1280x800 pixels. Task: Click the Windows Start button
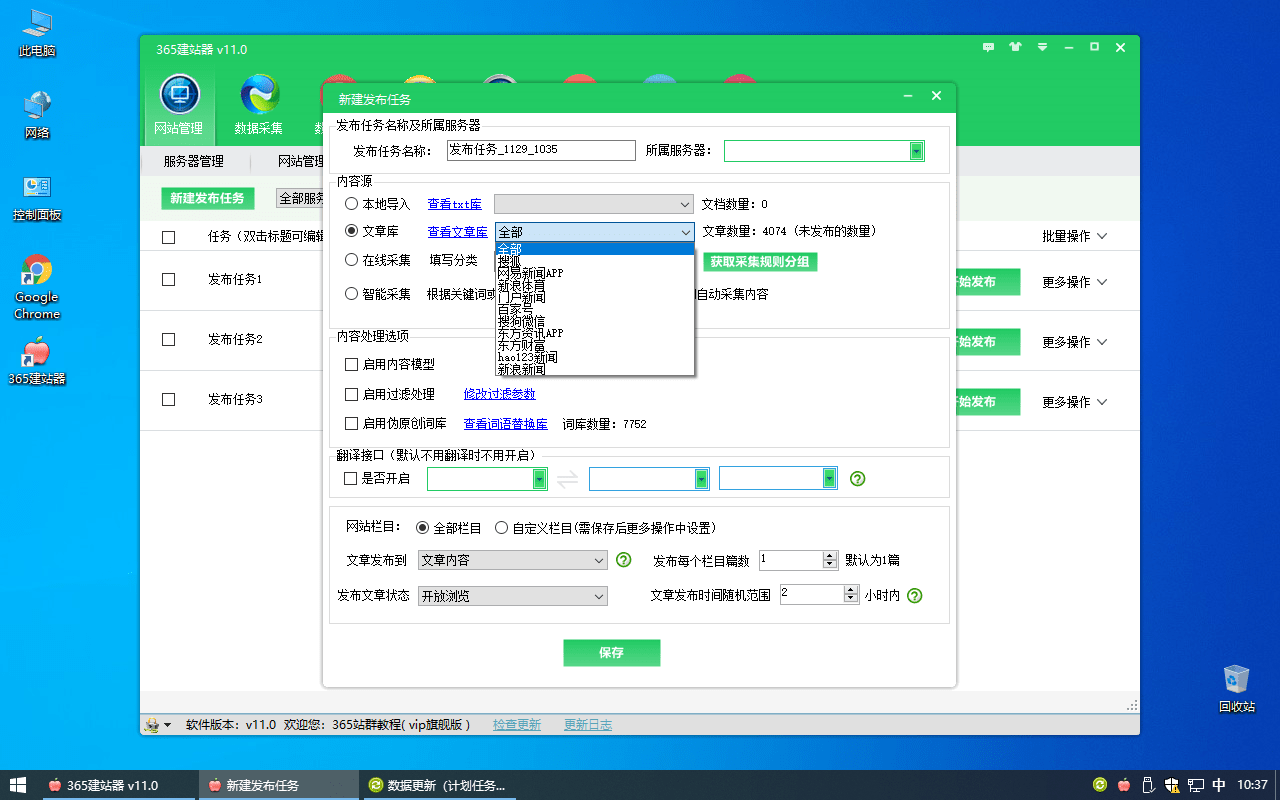(17, 785)
